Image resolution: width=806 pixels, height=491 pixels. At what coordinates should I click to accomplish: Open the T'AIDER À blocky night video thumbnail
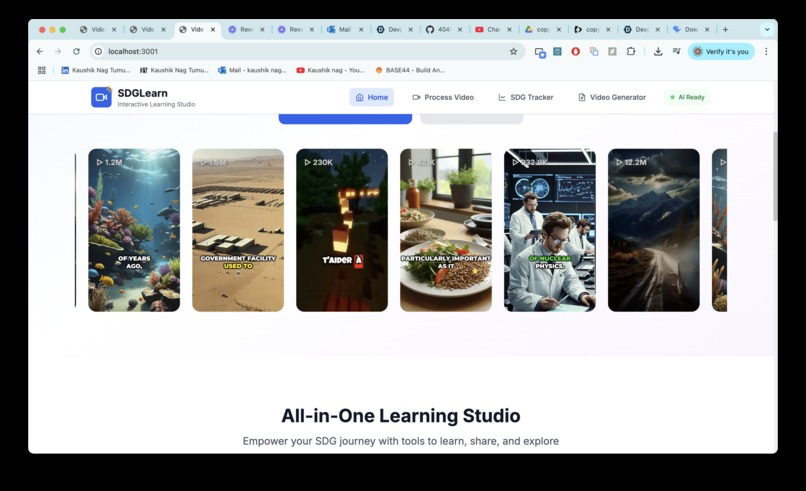342,230
